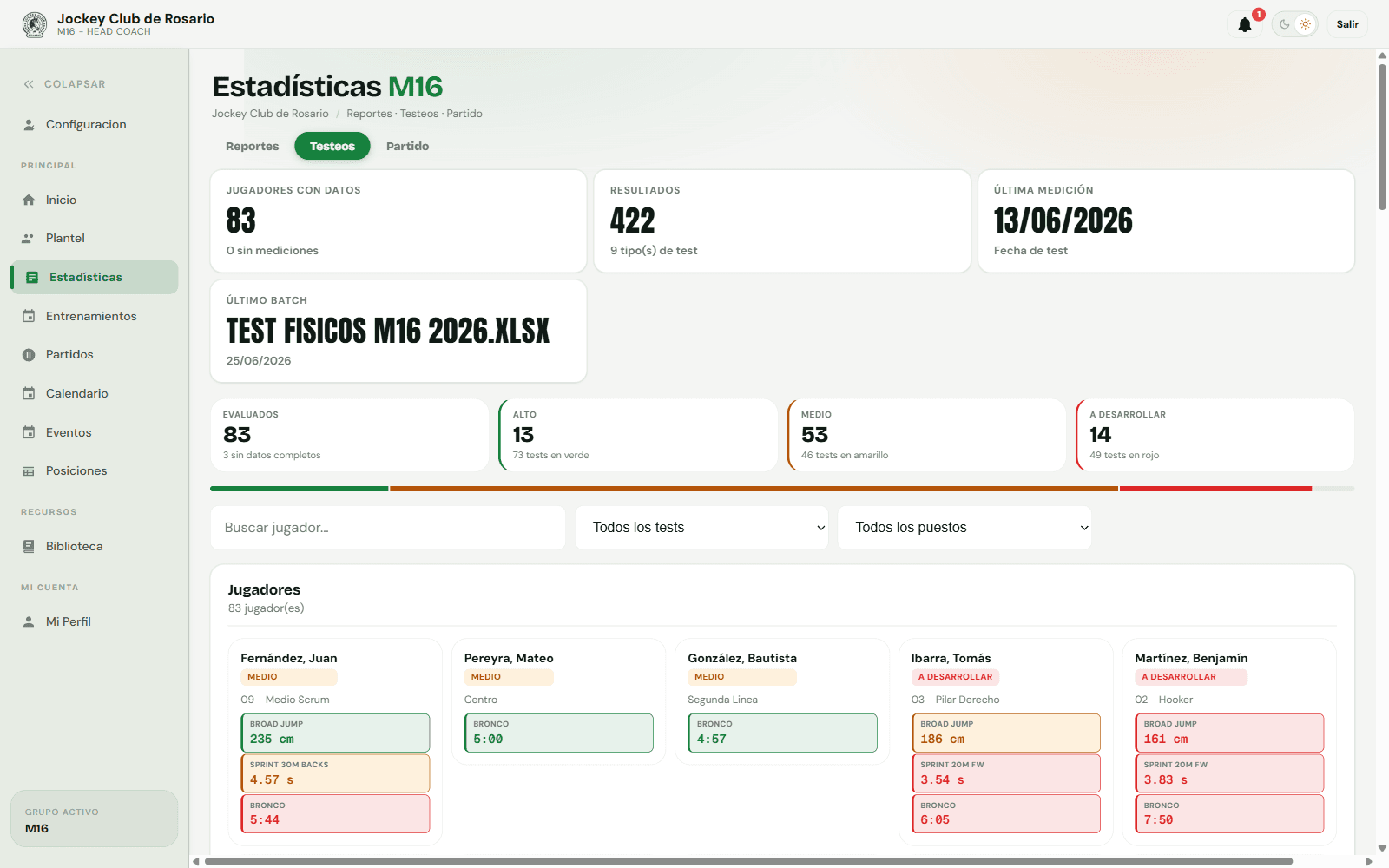
Task: Click the Sprint 20M FW 3.83 s tile
Action: (x=1229, y=773)
